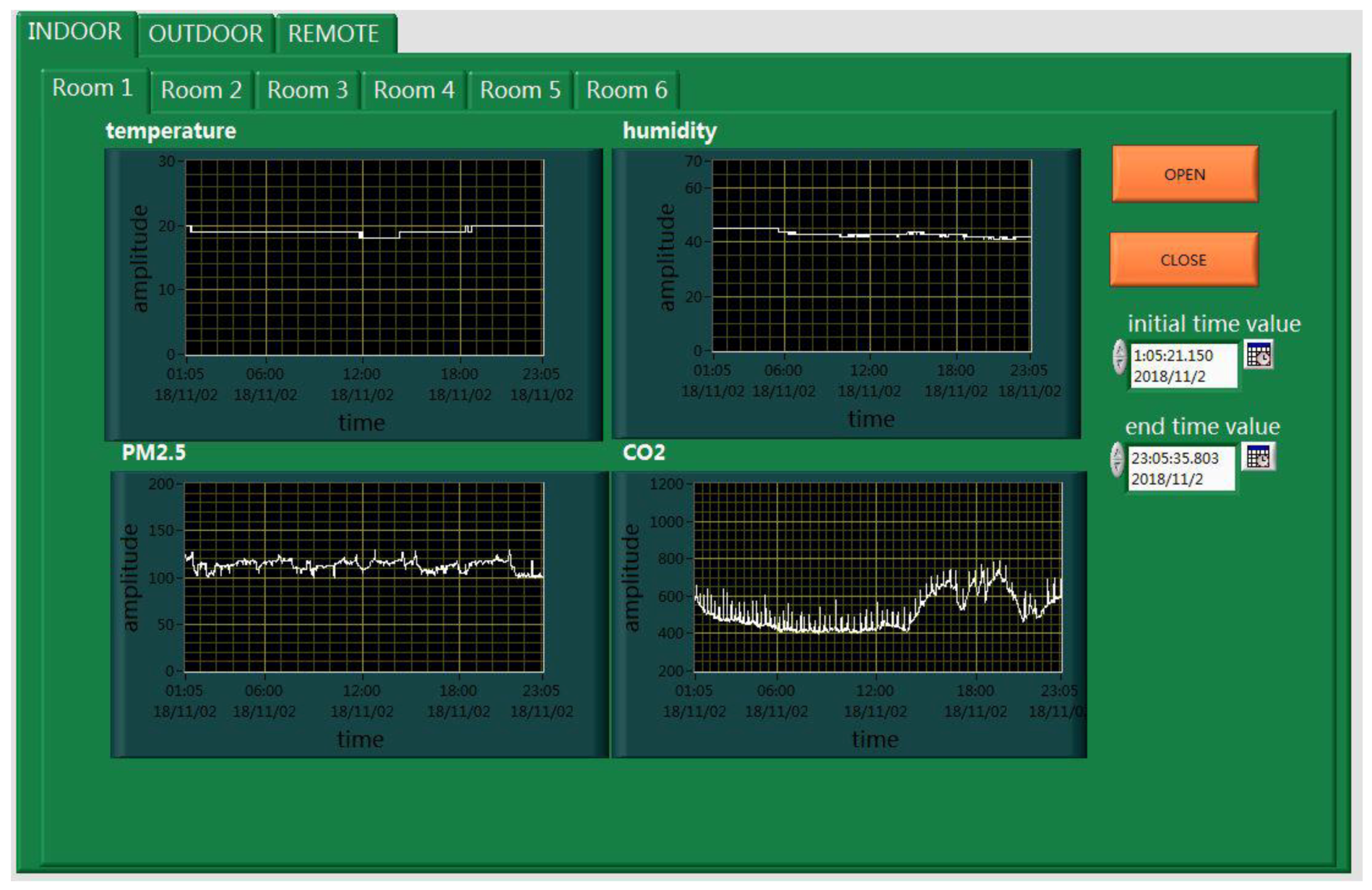Screen dimensions: 1372x890
Task: Open the Room 3 tab
Action: 307,90
